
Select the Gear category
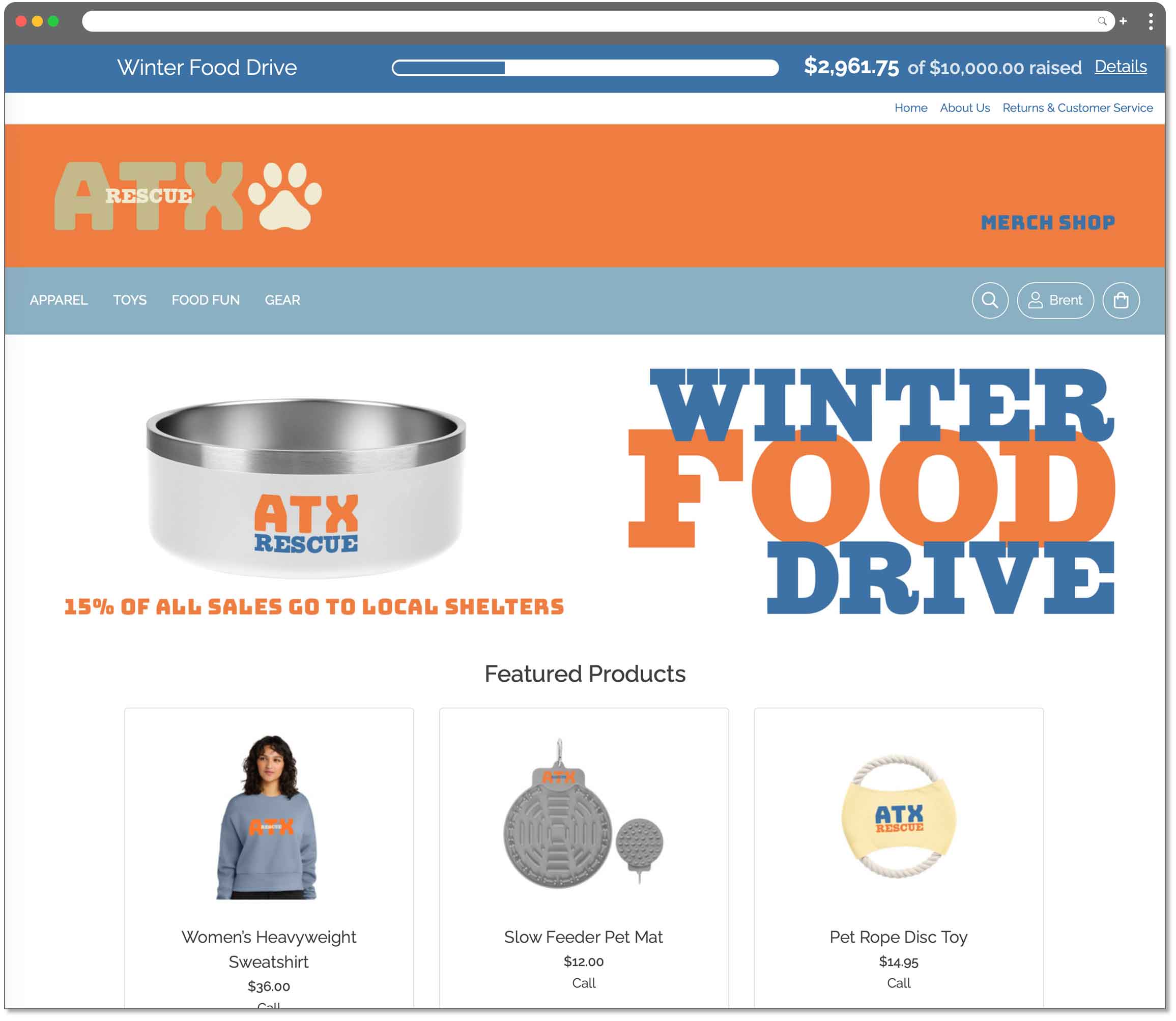(x=282, y=300)
